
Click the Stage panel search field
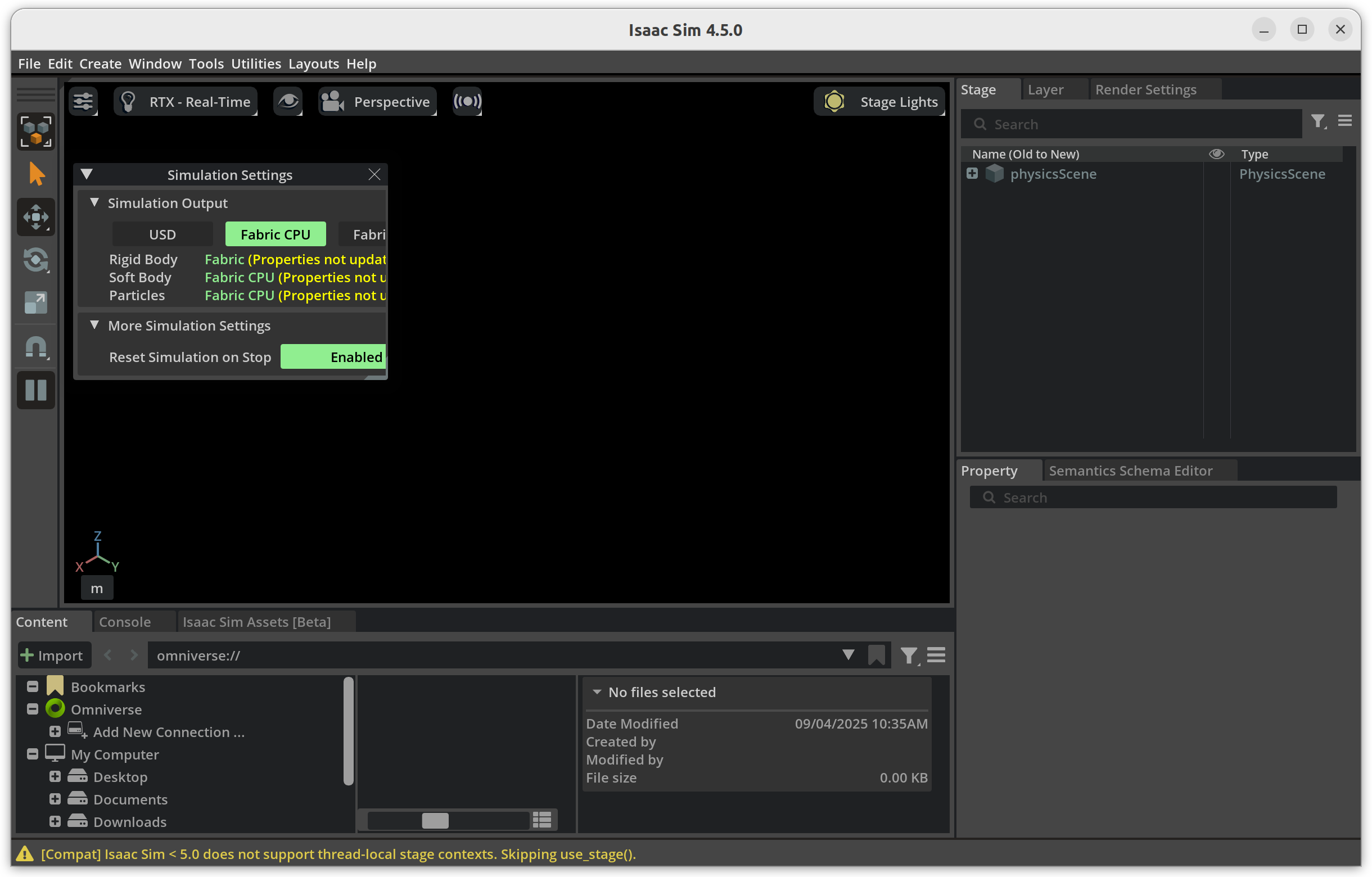1131,124
